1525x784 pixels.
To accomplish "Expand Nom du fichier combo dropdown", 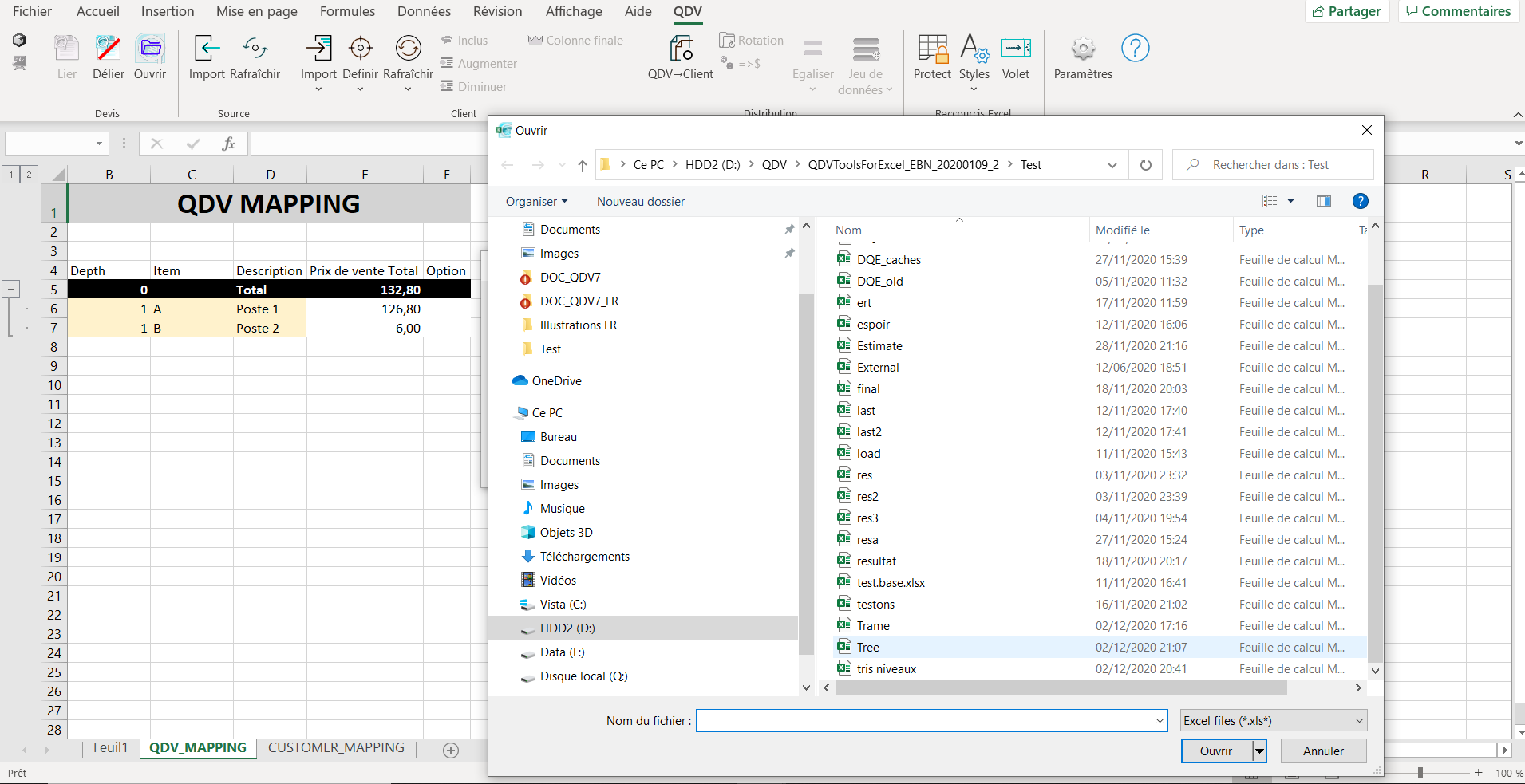I will (x=1160, y=721).
